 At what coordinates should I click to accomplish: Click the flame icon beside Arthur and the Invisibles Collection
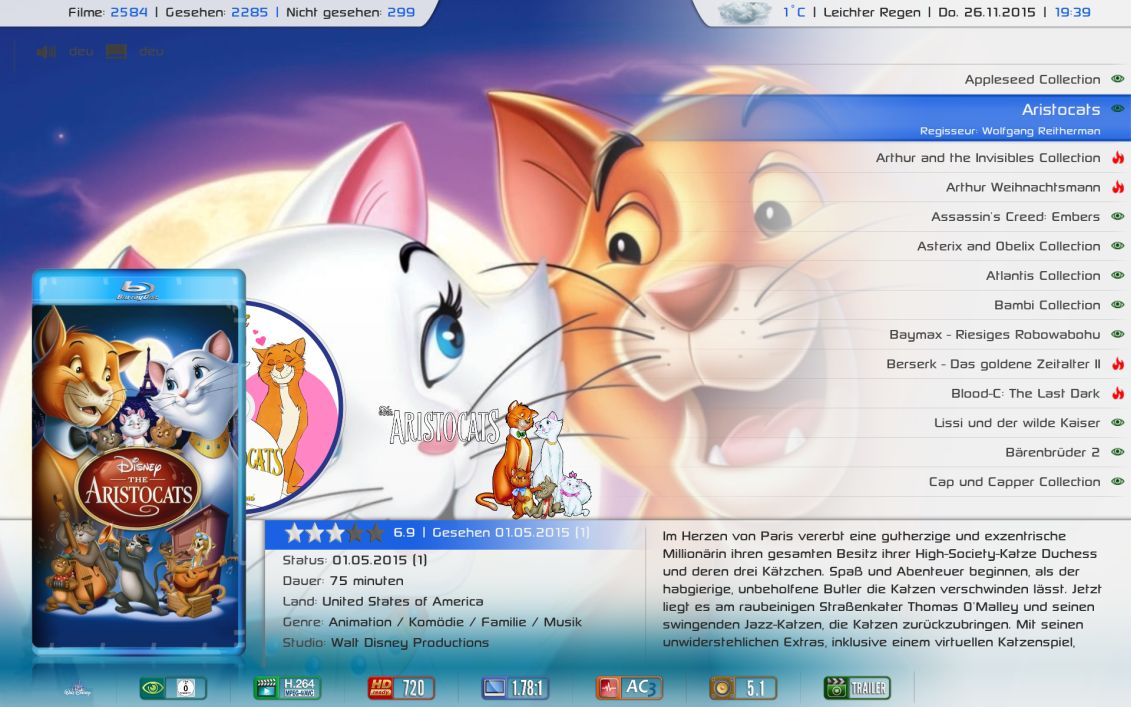tap(1117, 157)
